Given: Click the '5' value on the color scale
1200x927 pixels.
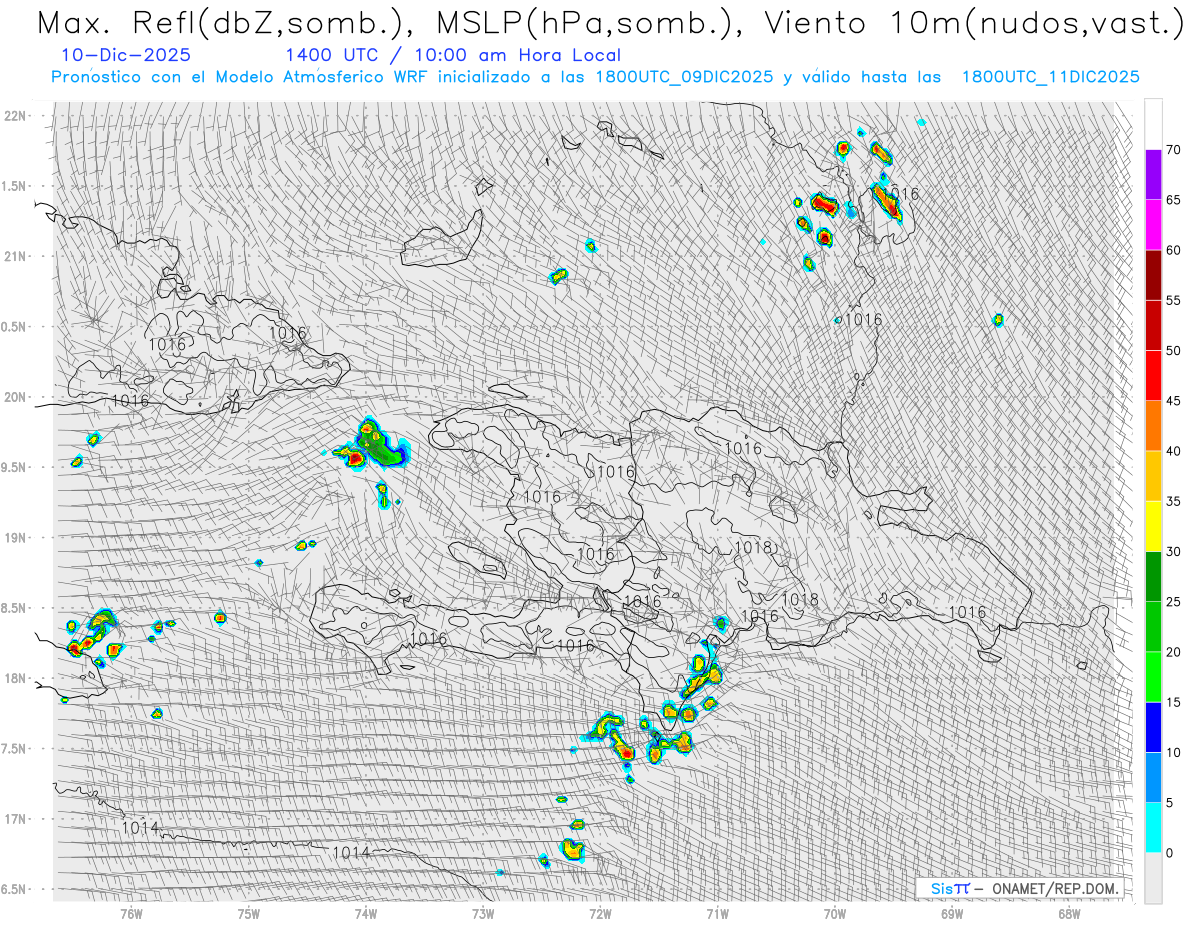Looking at the screenshot, I should coord(1169,803).
